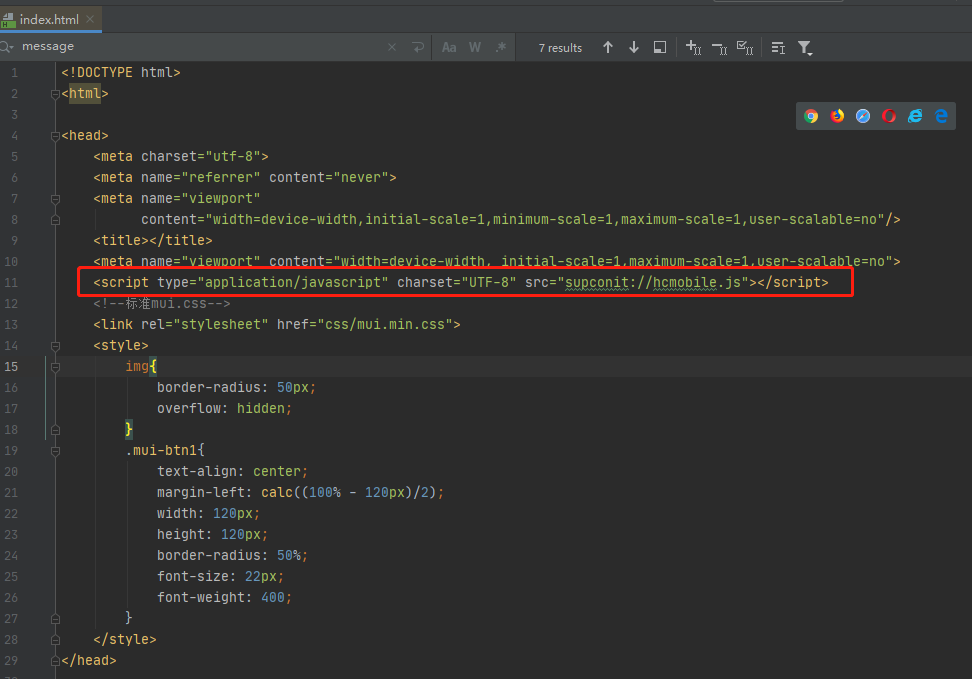Toggle whole Words search option
Viewport: 972px width, 679px height.
[x=475, y=47]
